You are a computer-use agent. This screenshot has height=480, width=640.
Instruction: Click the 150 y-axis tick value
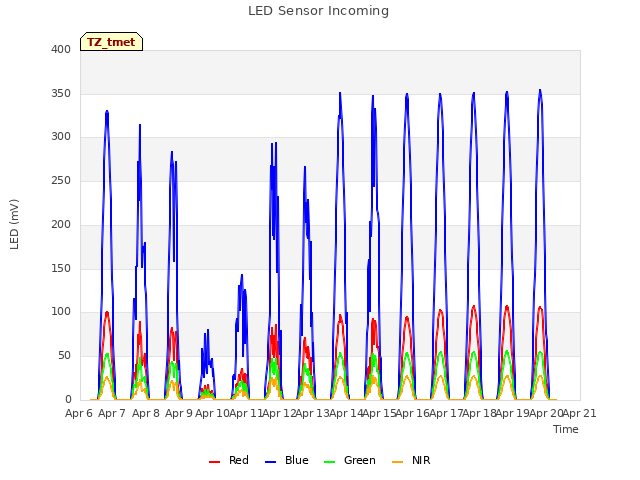coord(61,268)
